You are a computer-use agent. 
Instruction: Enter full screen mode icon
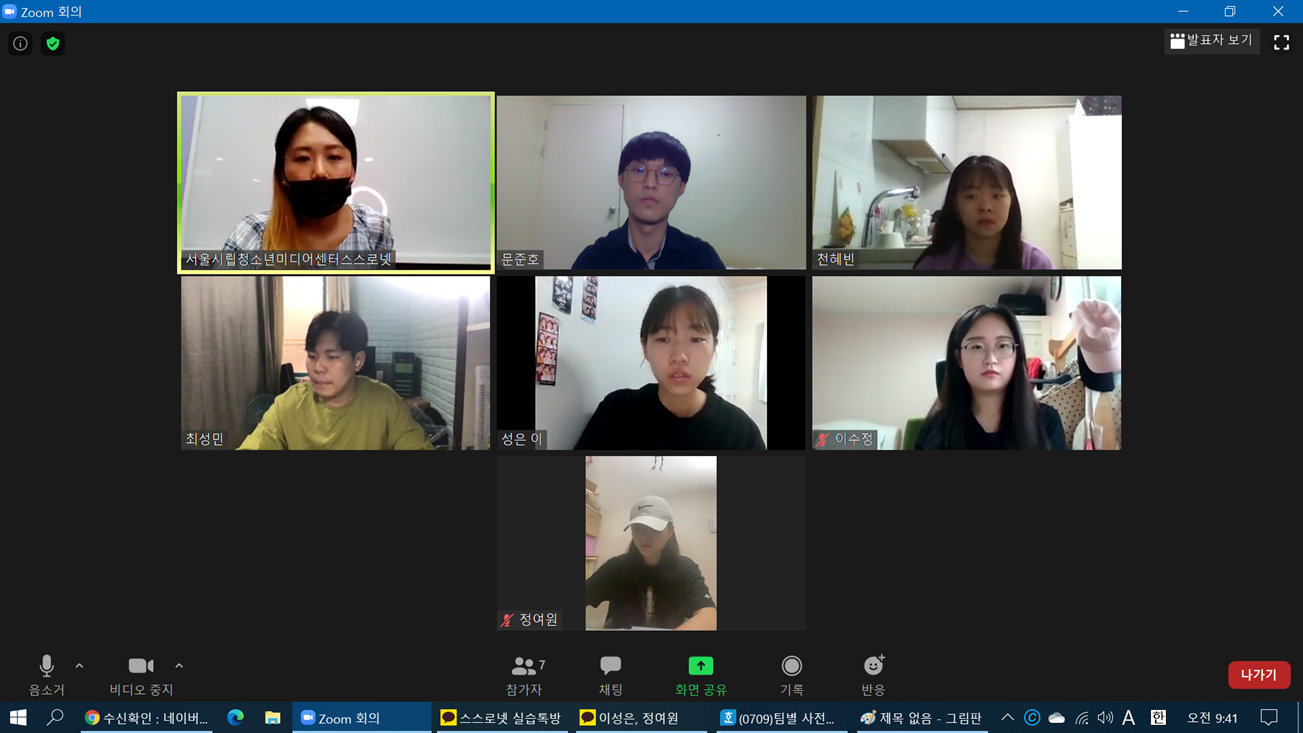point(1281,42)
